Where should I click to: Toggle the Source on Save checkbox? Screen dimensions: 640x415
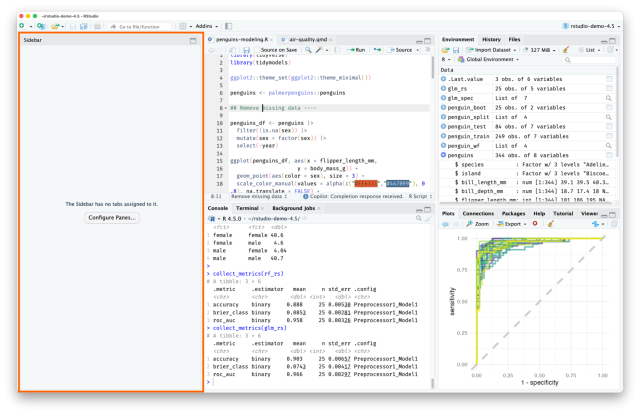pyautogui.click(x=257, y=50)
